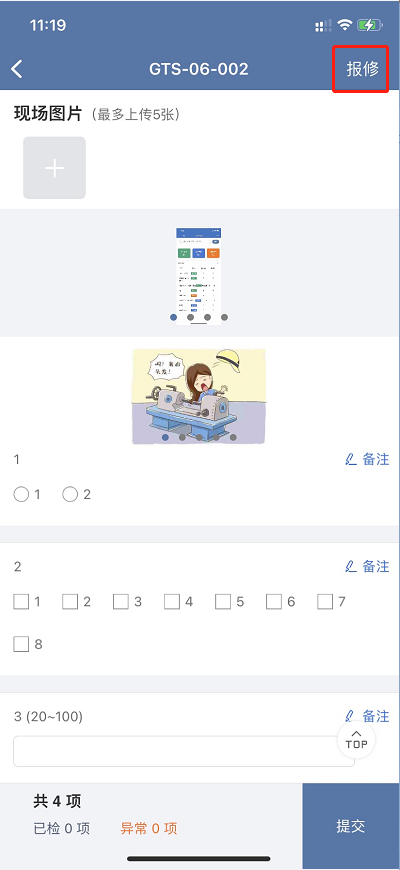
Task: Select second dot of app screenshot carousel
Action: click(x=190, y=317)
